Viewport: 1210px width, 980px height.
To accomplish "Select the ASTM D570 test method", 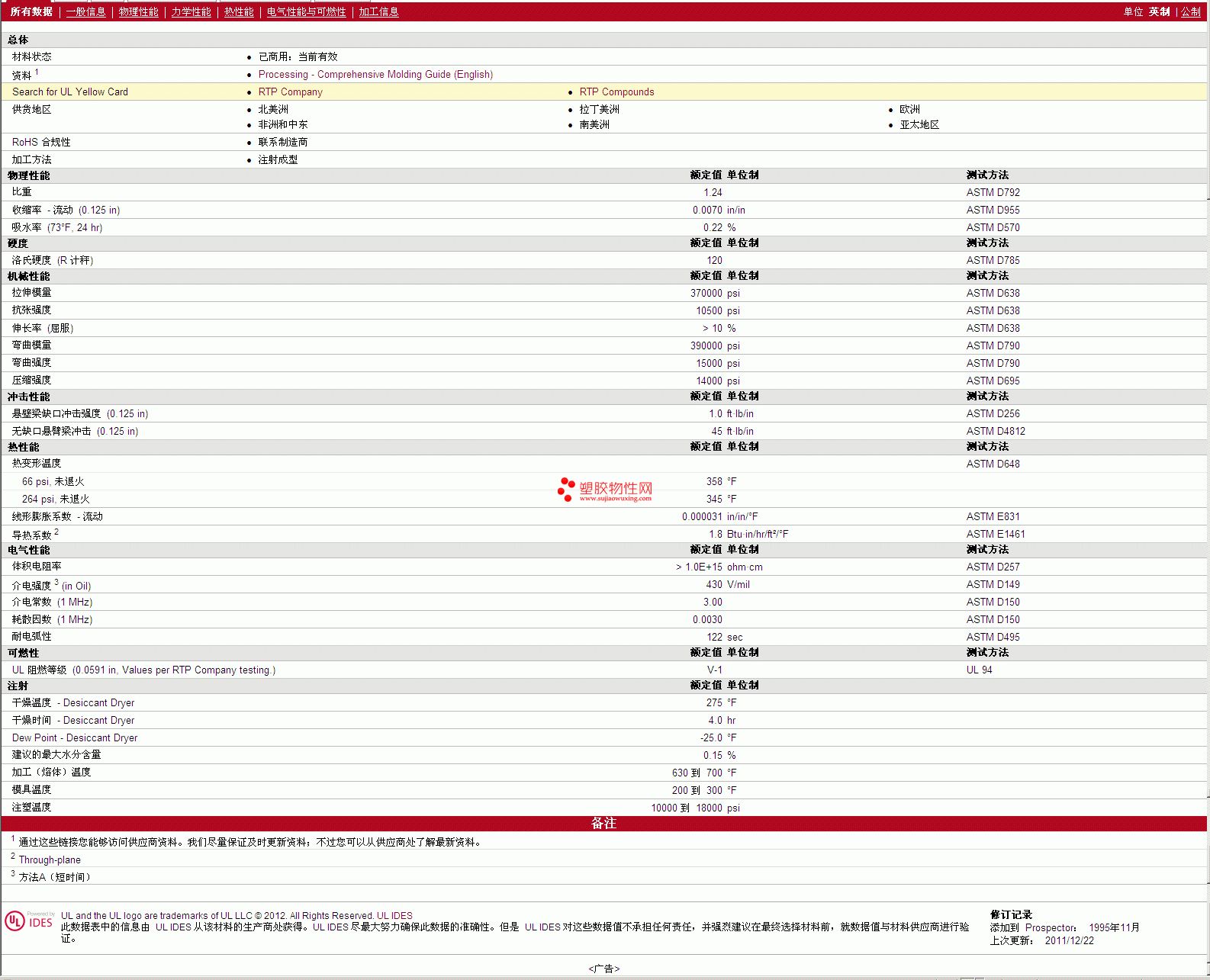I will click(993, 228).
